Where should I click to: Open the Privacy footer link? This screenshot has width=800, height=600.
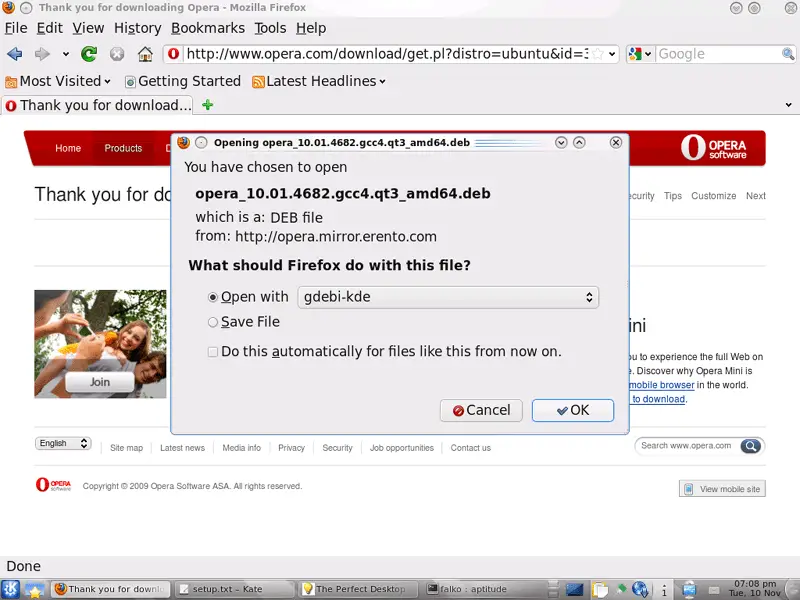pyautogui.click(x=291, y=448)
